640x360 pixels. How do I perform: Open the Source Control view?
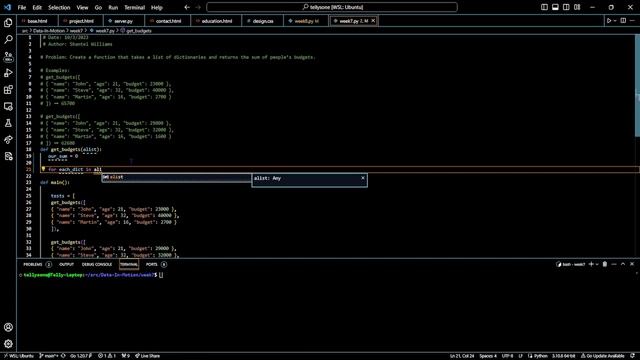coord(8,56)
